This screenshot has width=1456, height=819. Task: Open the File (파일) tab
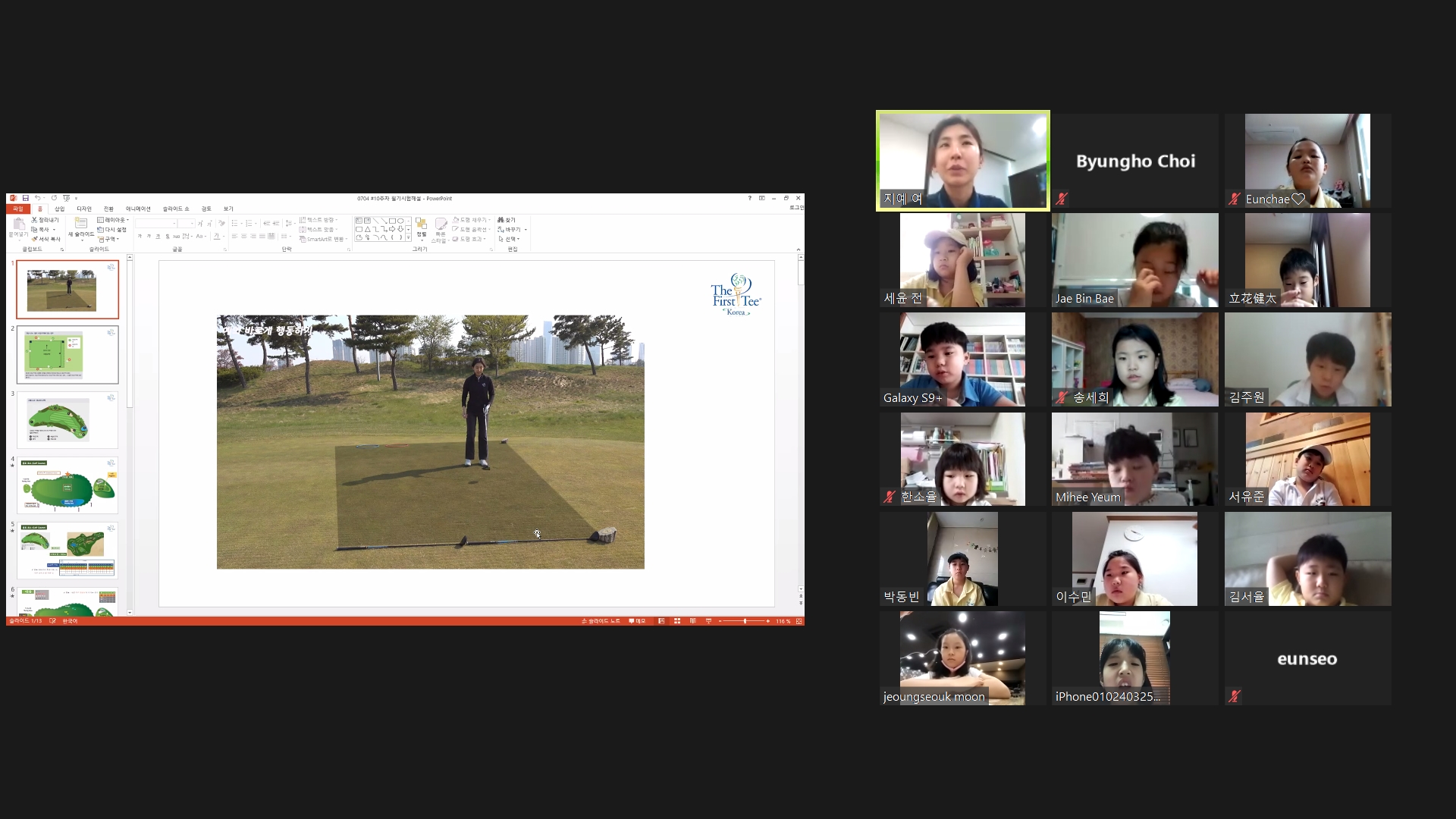pyautogui.click(x=18, y=209)
